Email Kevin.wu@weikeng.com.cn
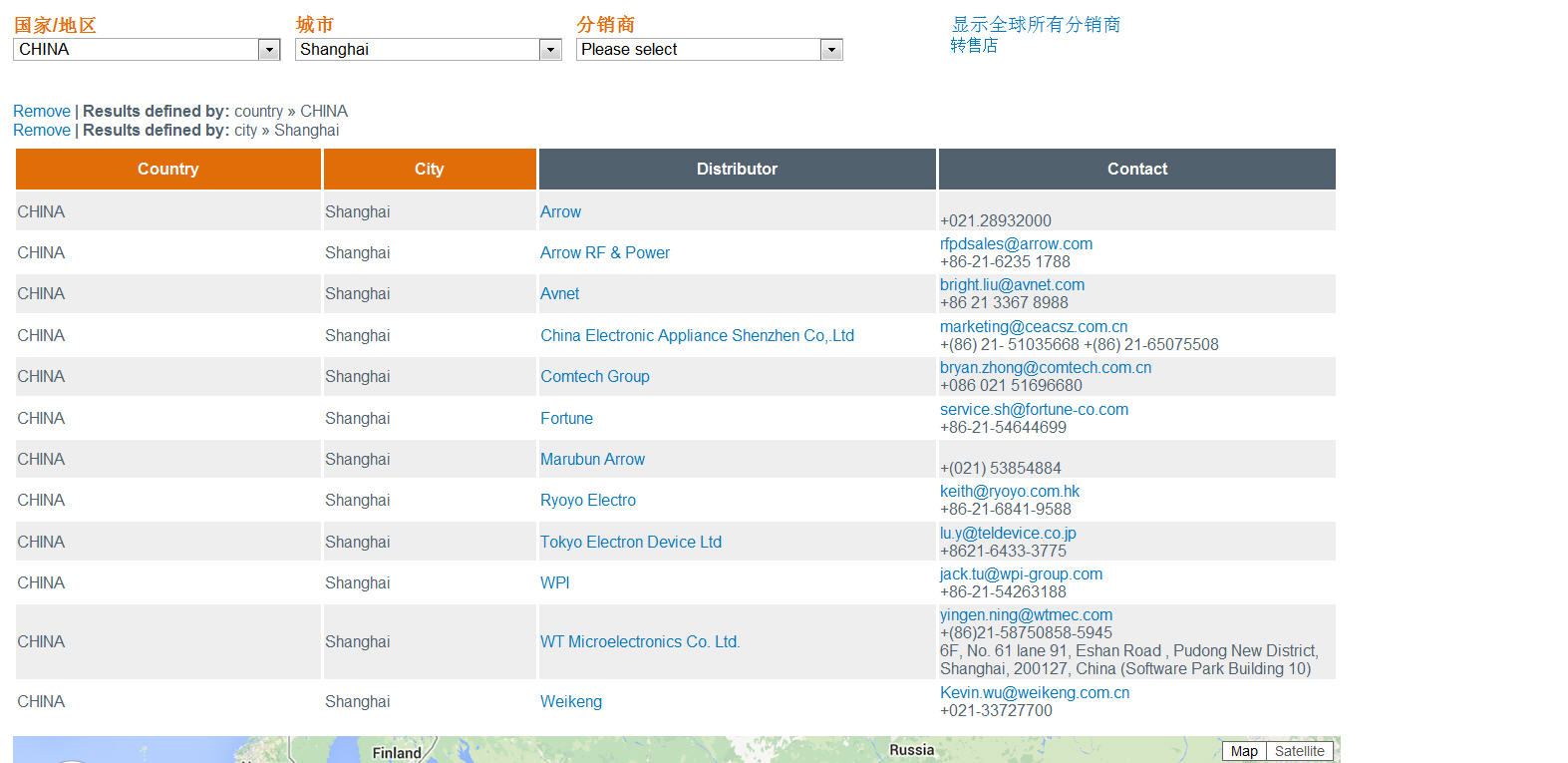 pos(1035,692)
